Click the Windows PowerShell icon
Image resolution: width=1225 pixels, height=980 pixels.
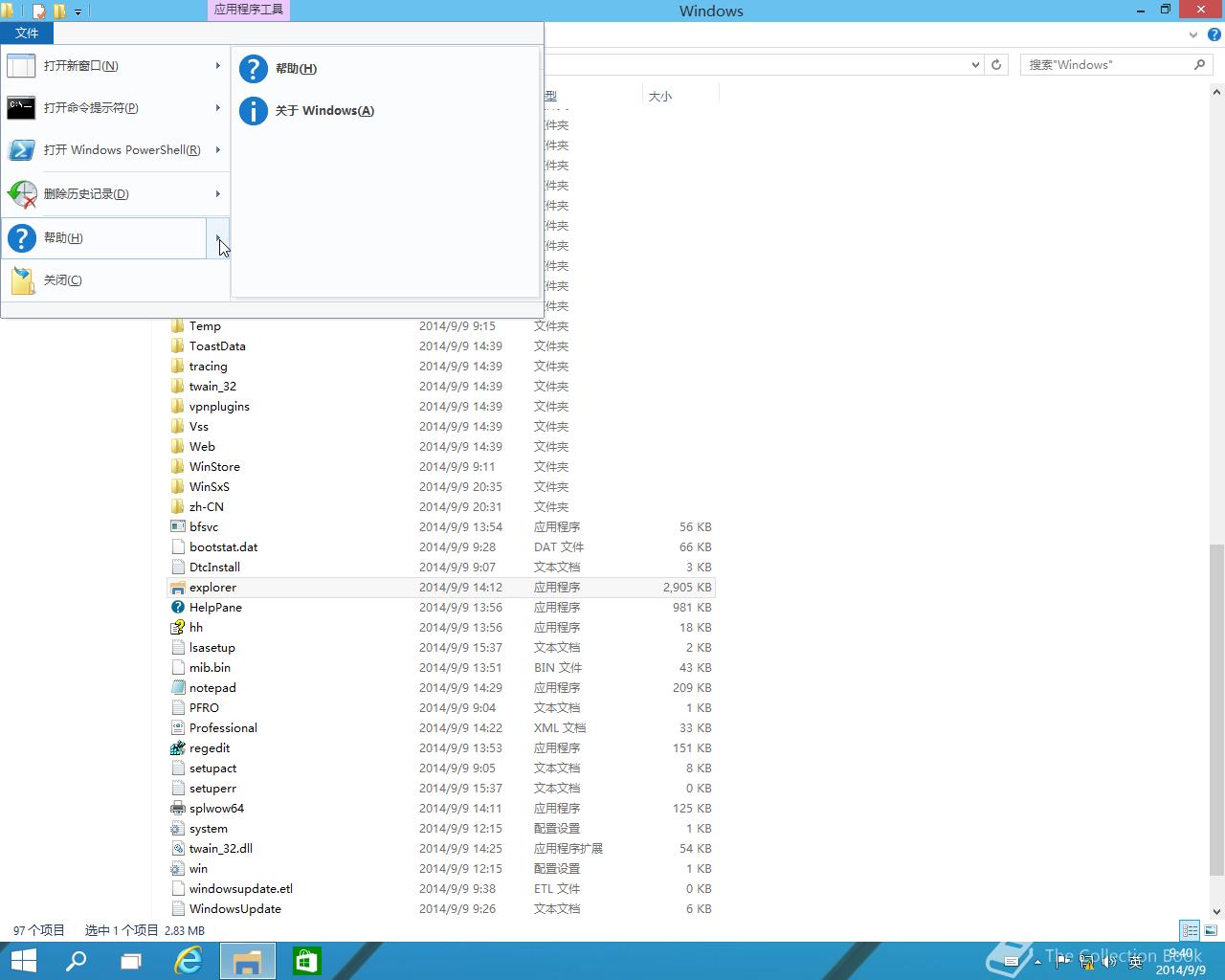(x=21, y=150)
